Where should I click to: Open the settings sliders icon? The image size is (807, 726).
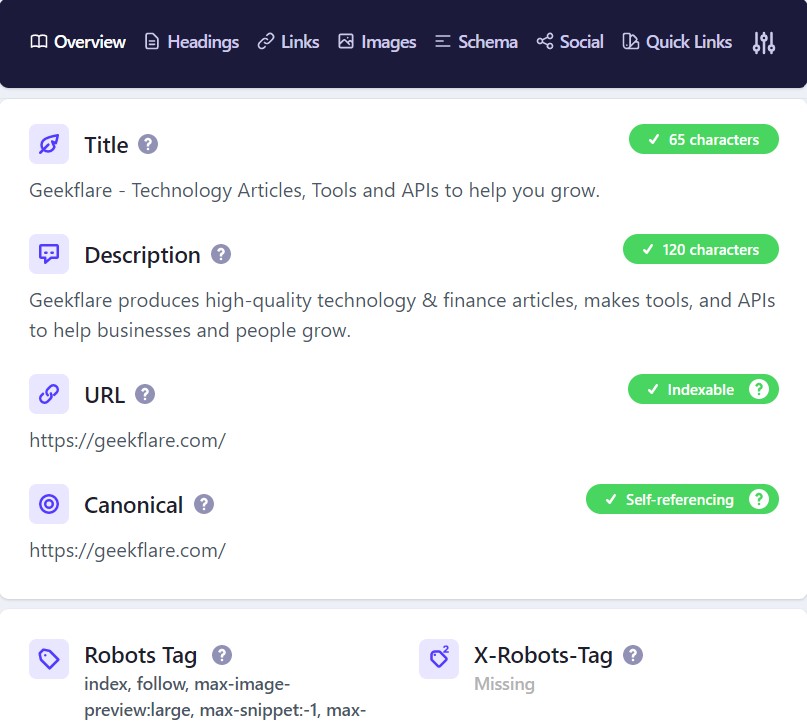coord(763,42)
